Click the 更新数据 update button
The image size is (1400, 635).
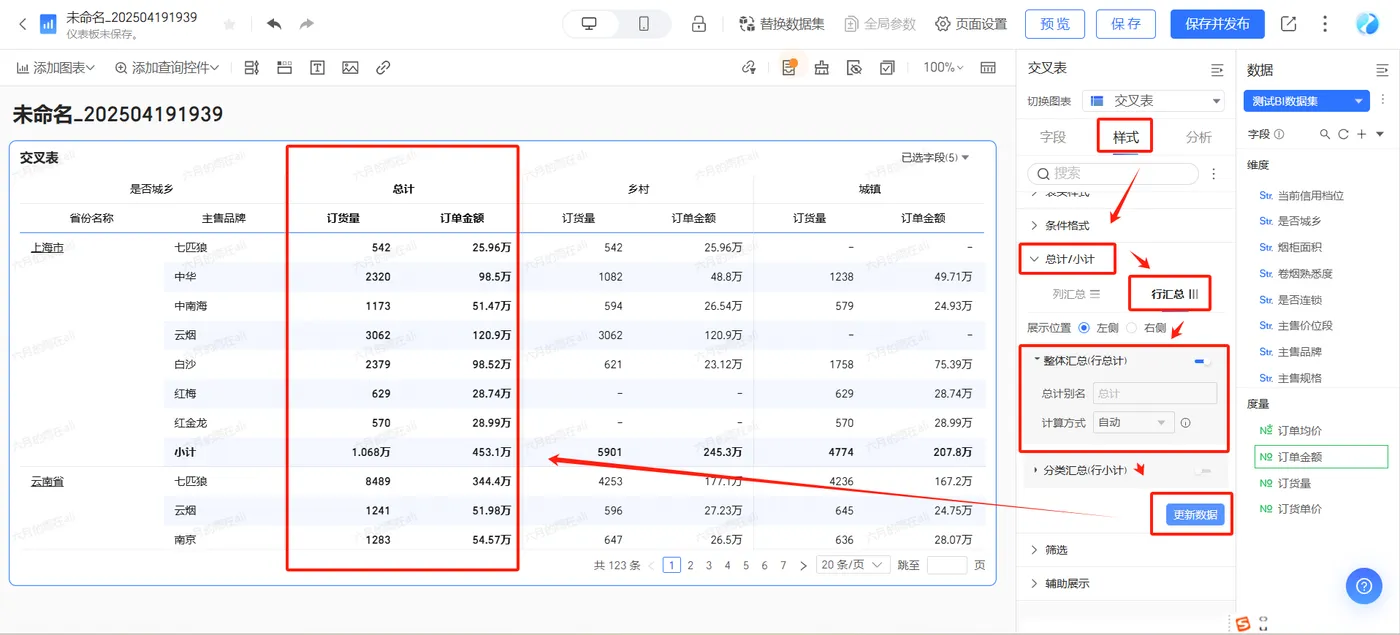[1195, 514]
